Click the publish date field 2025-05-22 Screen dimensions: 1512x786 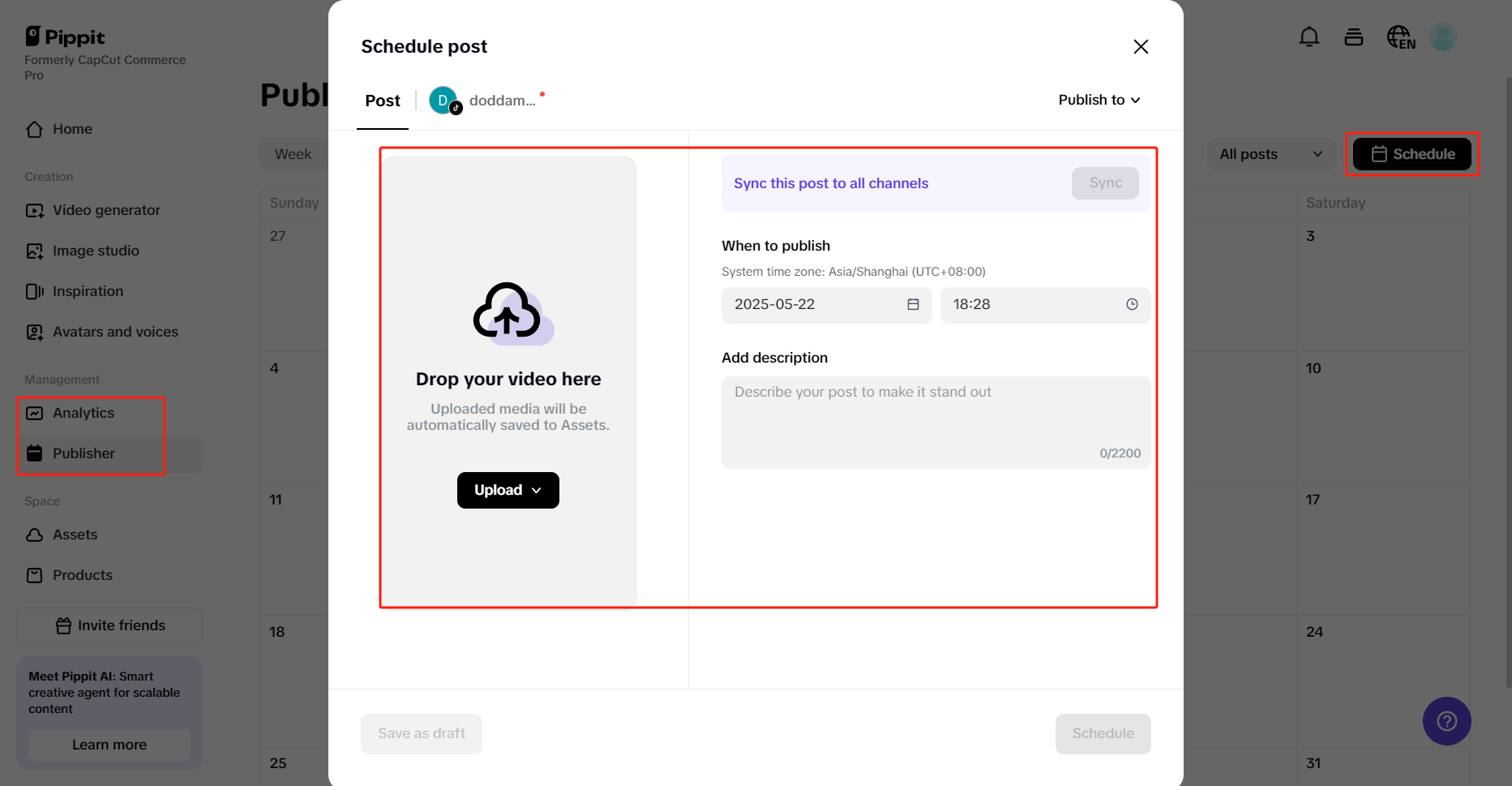pyautogui.click(x=826, y=305)
